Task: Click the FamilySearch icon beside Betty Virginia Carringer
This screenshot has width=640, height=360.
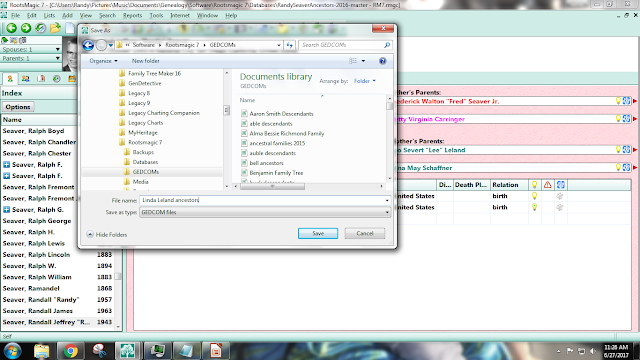Action: point(627,119)
